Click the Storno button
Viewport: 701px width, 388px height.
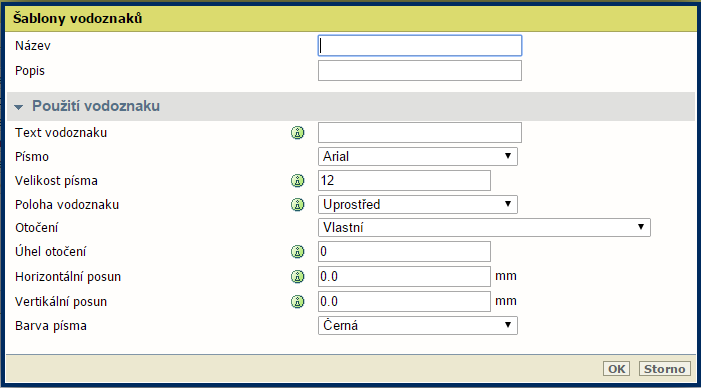[665, 369]
